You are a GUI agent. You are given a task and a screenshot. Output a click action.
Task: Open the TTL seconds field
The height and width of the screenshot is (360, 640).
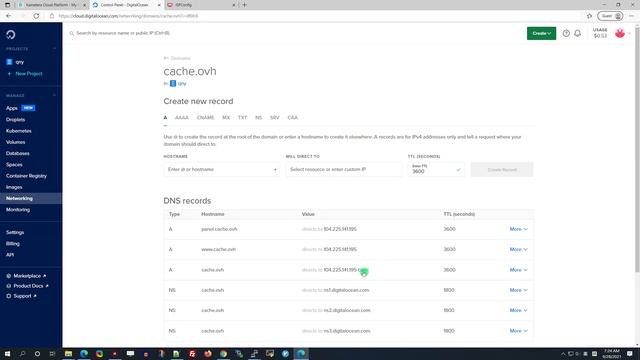[436, 169]
